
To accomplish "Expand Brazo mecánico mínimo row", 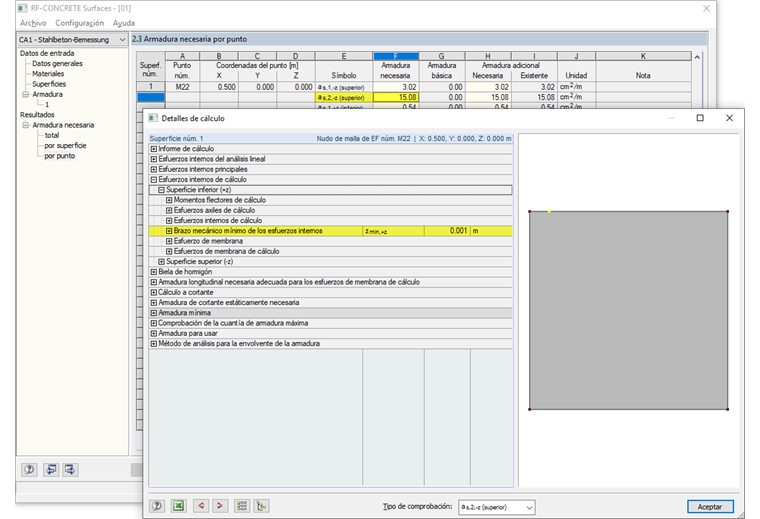I will click(169, 231).
